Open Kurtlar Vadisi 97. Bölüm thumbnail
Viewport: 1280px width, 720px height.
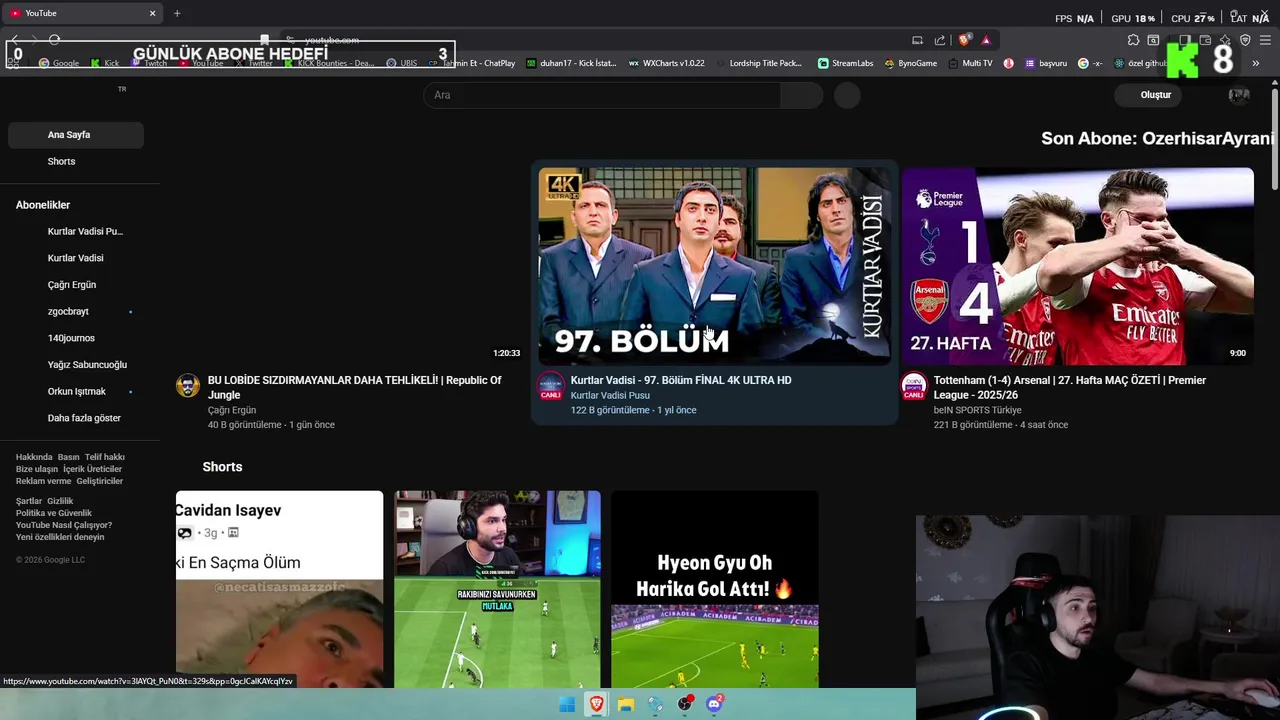(714, 266)
